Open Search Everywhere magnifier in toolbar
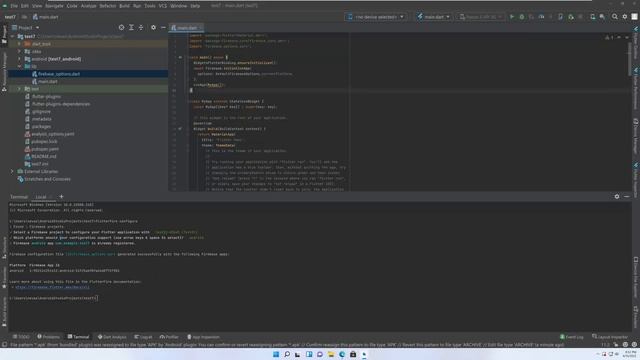The height and width of the screenshot is (360, 640). (x=615, y=17)
